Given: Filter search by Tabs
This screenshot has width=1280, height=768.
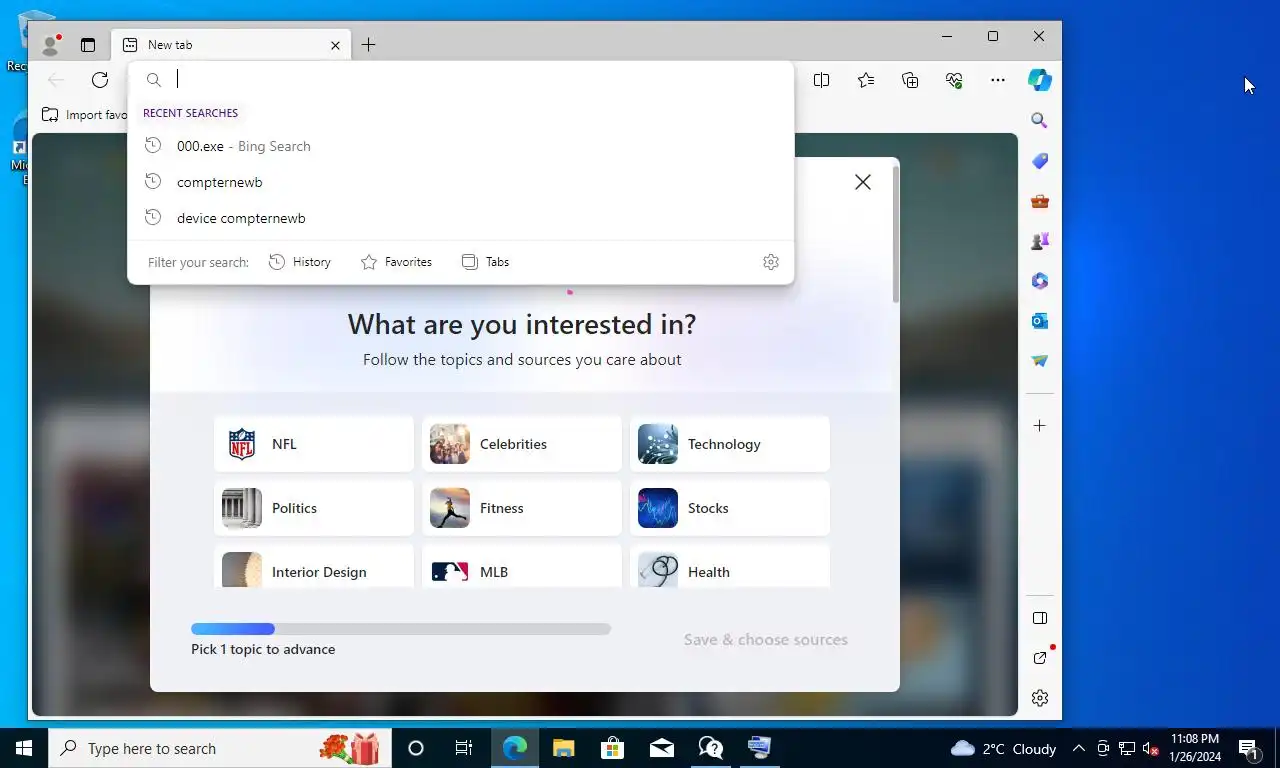Looking at the screenshot, I should 485,262.
